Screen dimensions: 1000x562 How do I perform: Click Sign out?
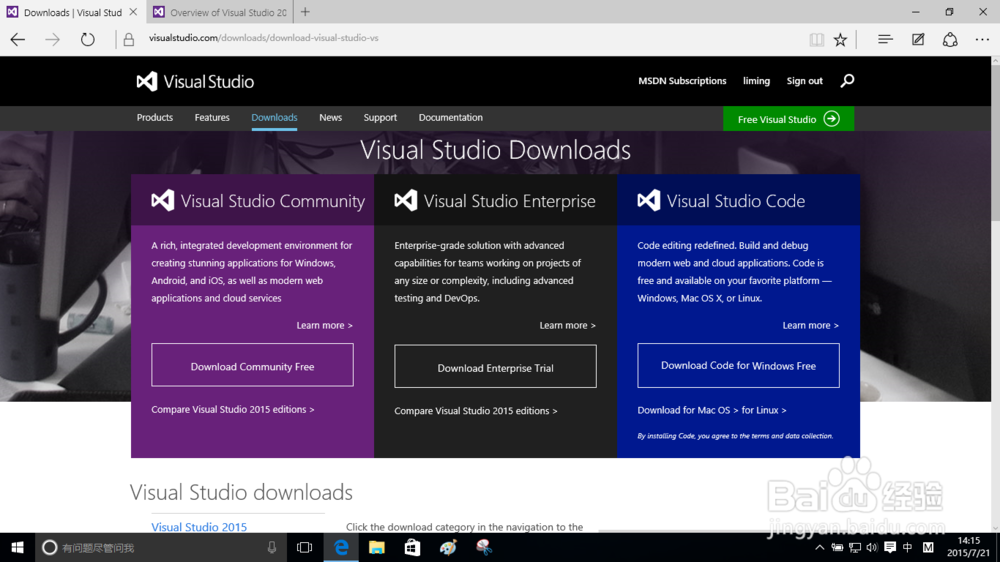point(804,81)
